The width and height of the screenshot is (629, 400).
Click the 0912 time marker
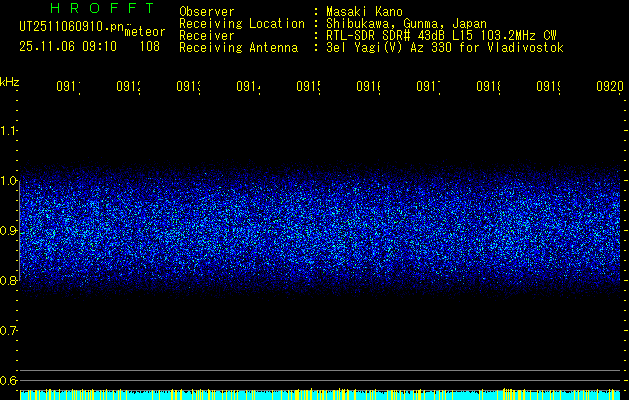(x=128, y=86)
